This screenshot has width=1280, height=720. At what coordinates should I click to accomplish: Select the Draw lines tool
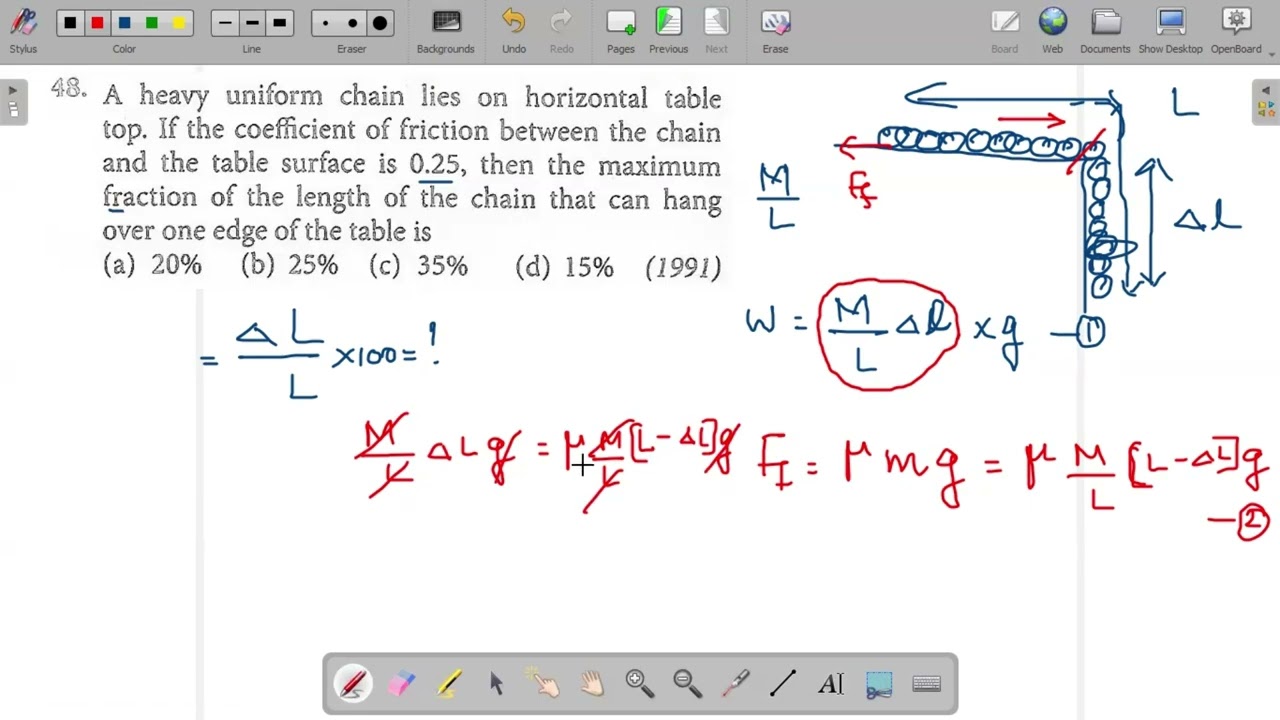coord(783,684)
